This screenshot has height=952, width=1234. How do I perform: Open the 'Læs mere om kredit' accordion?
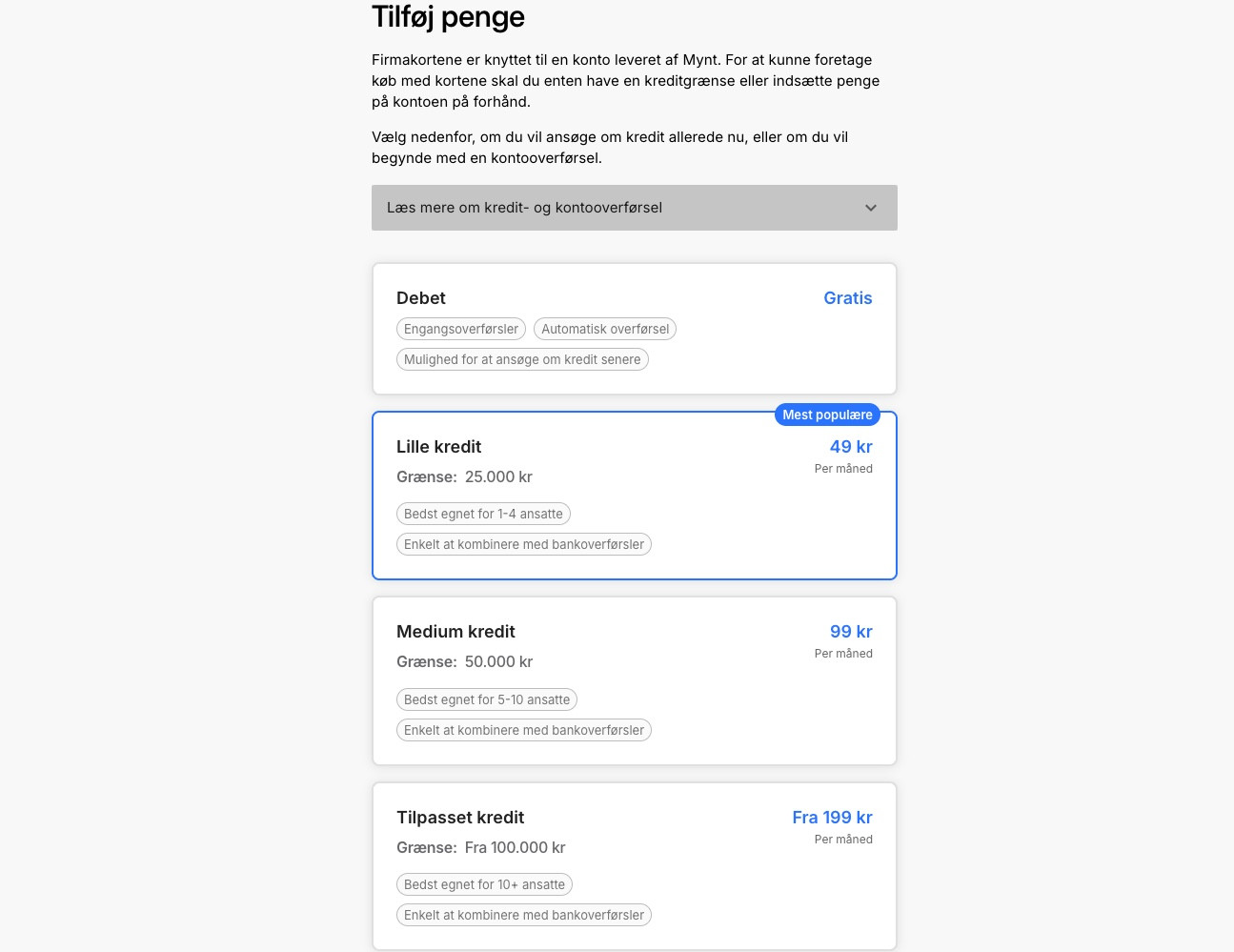coord(524,208)
